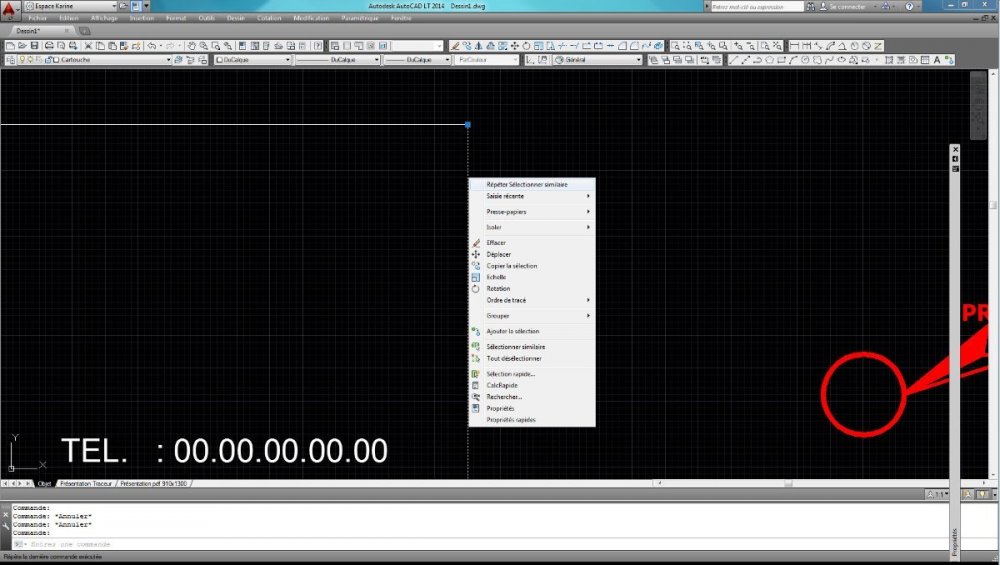The image size is (1000, 565).
Task: Click the Cut scissors icon
Action: coord(88,46)
